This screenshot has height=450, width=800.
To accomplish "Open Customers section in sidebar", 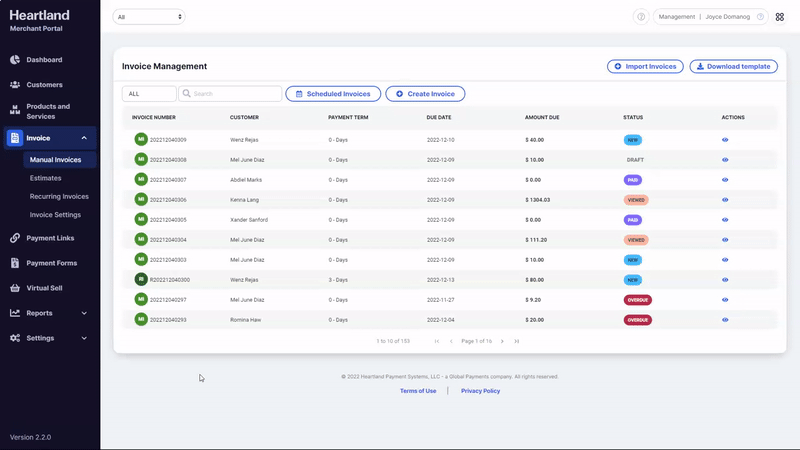I will click(44, 85).
